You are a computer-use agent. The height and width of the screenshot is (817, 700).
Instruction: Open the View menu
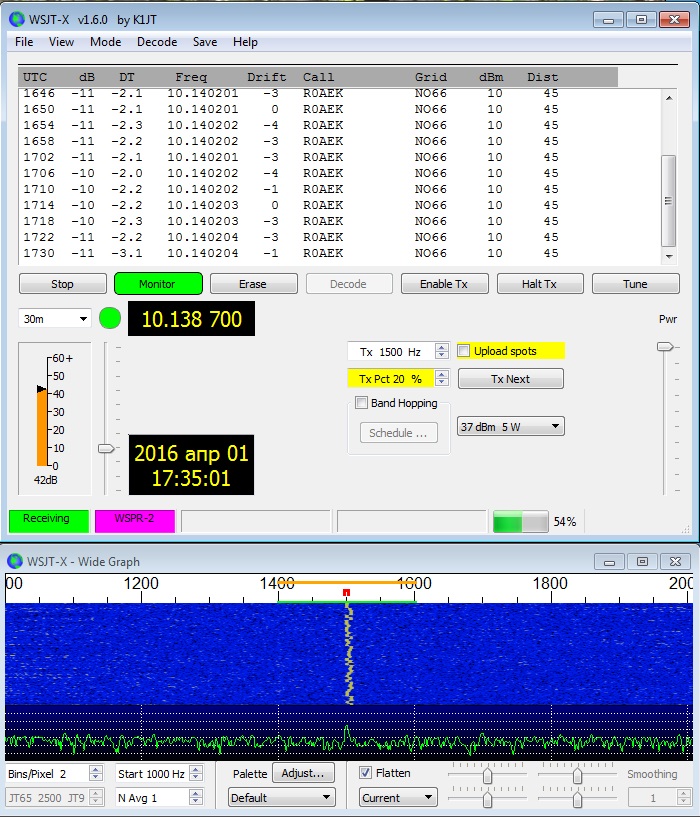tap(62, 42)
